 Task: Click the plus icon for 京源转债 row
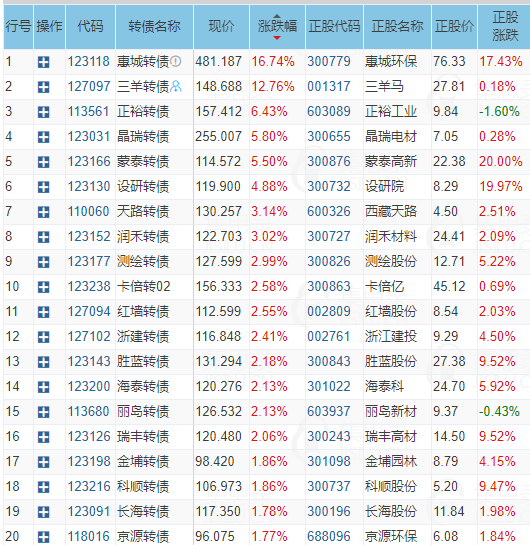click(x=43, y=537)
